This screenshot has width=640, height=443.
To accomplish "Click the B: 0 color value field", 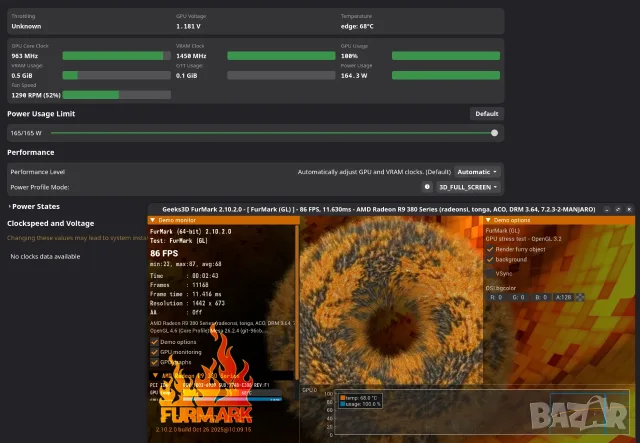I will pos(541,297).
